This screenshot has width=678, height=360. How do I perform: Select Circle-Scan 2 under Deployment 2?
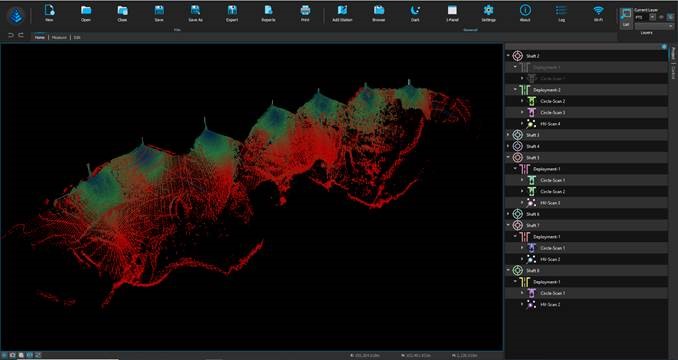point(553,101)
